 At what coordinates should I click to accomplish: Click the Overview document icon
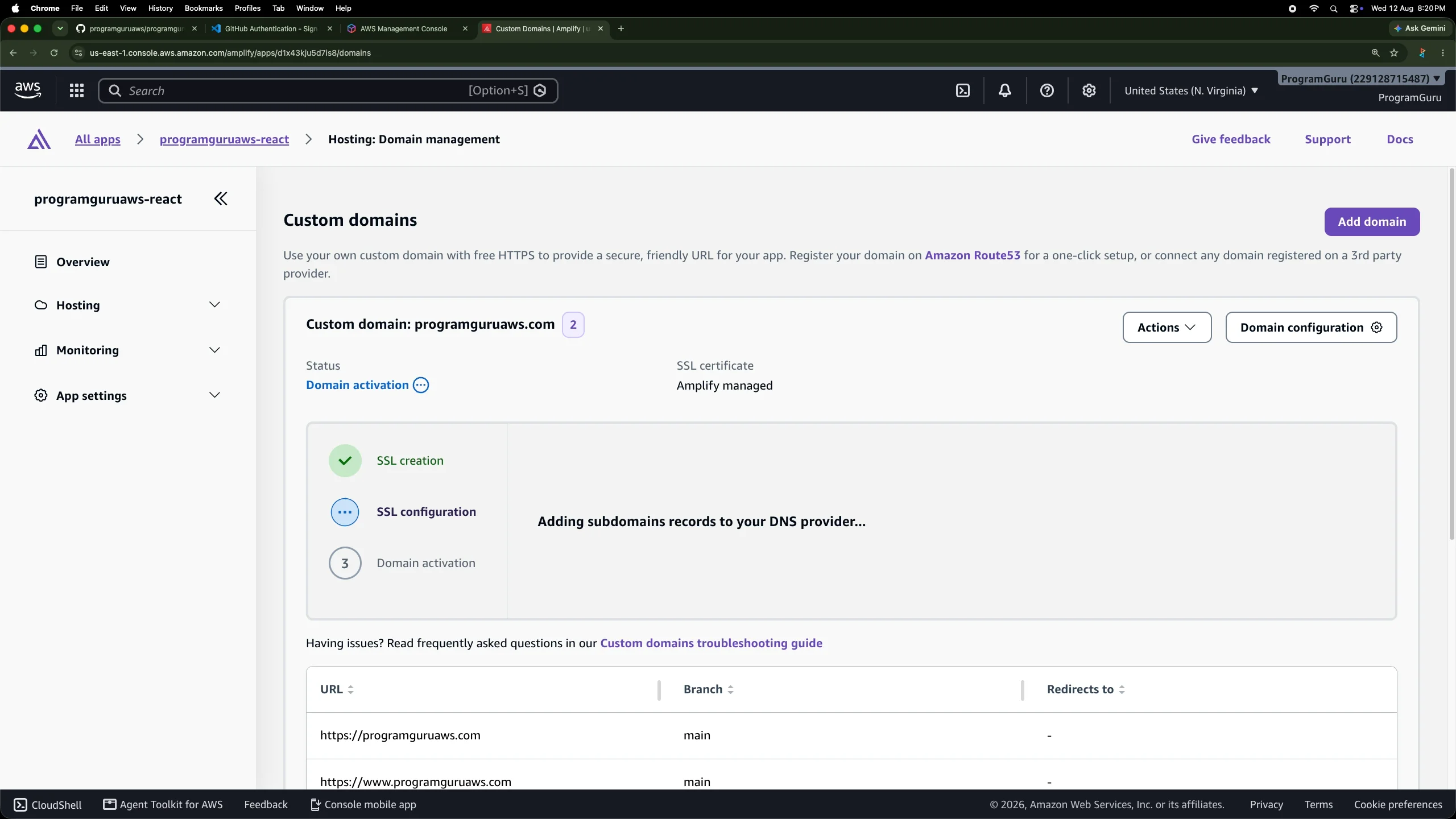pyautogui.click(x=41, y=262)
